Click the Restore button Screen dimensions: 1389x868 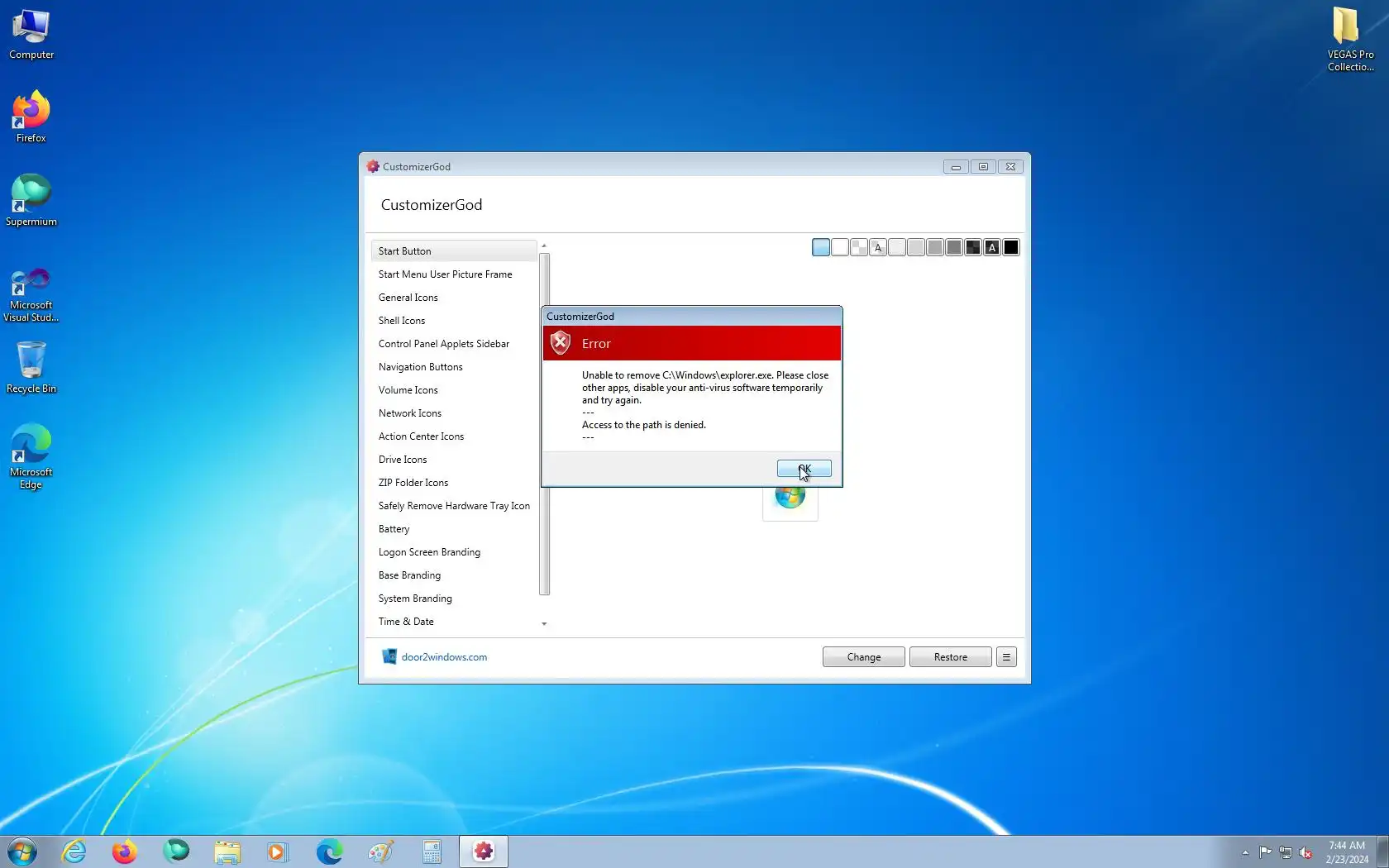(x=950, y=657)
